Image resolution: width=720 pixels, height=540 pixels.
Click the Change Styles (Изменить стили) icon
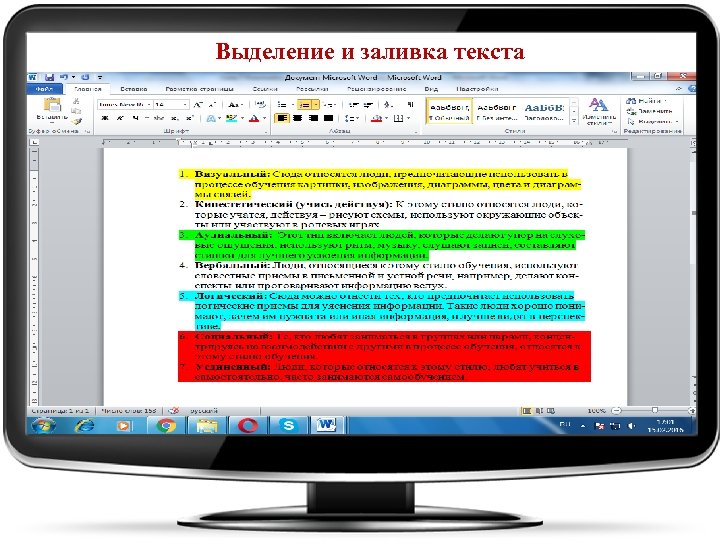[x=598, y=105]
